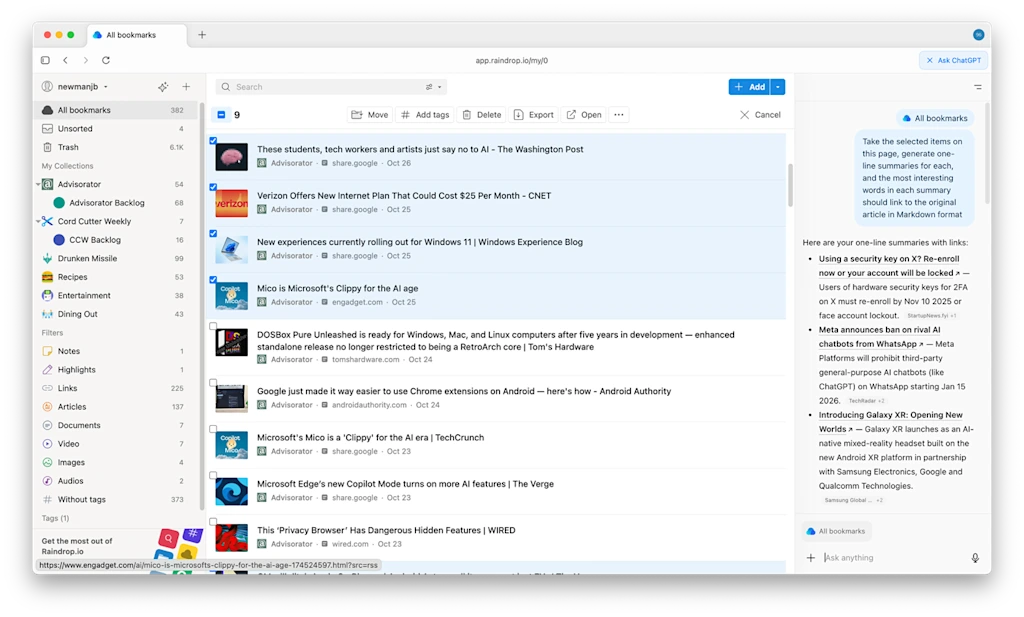Open the Add button dropdown arrow
The height and width of the screenshot is (617, 1024).
(x=778, y=86)
